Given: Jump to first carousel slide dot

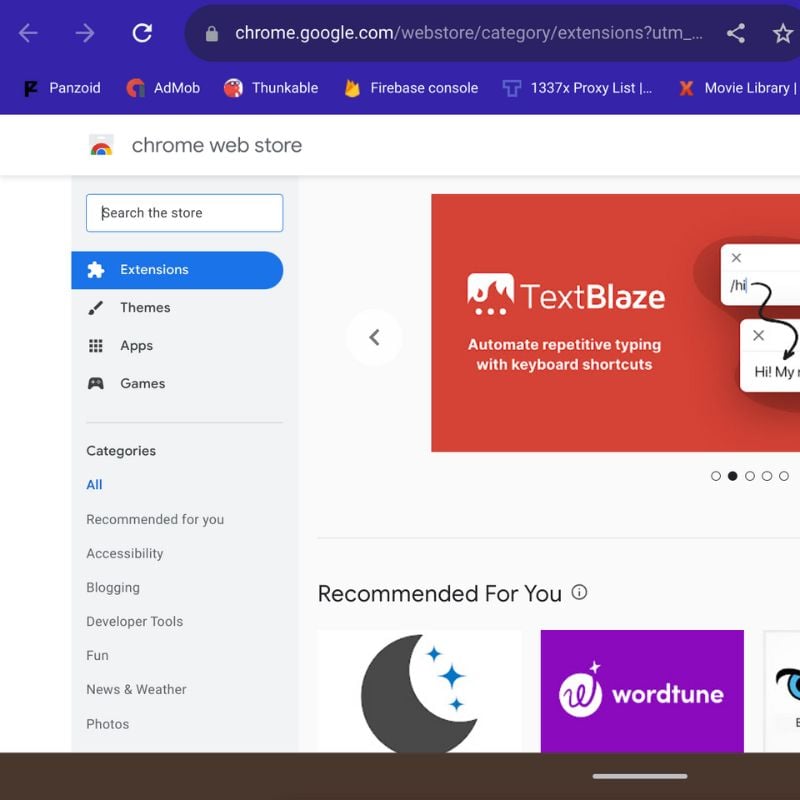Looking at the screenshot, I should coord(716,476).
